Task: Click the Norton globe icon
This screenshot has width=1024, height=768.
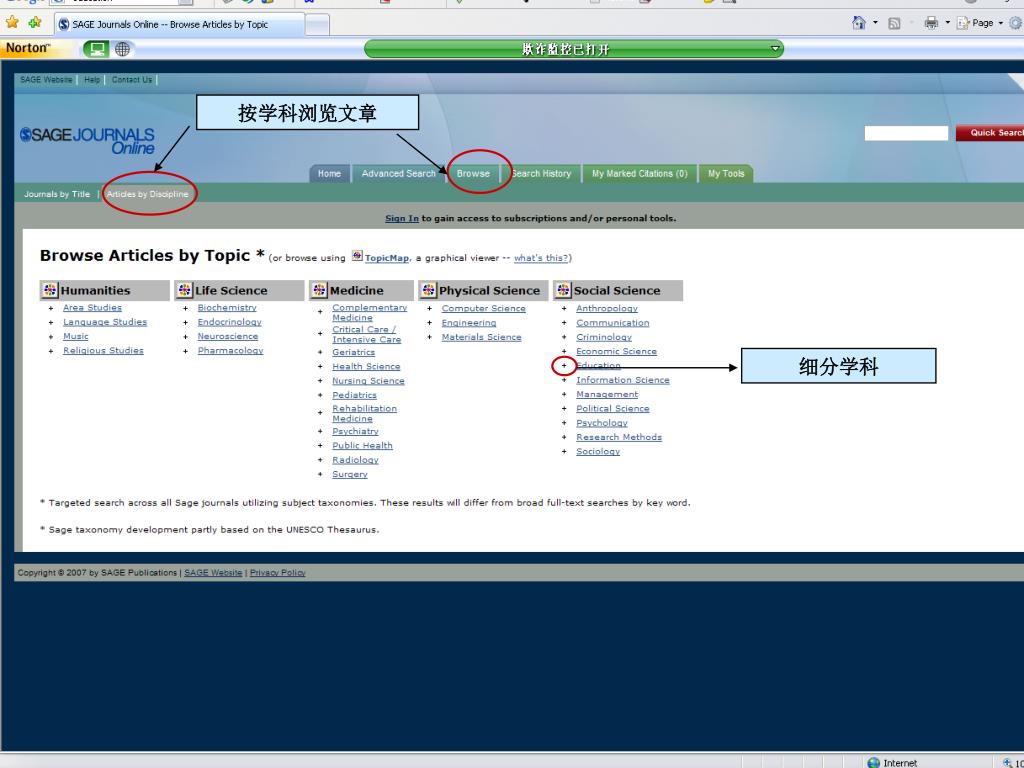Action: [122, 49]
